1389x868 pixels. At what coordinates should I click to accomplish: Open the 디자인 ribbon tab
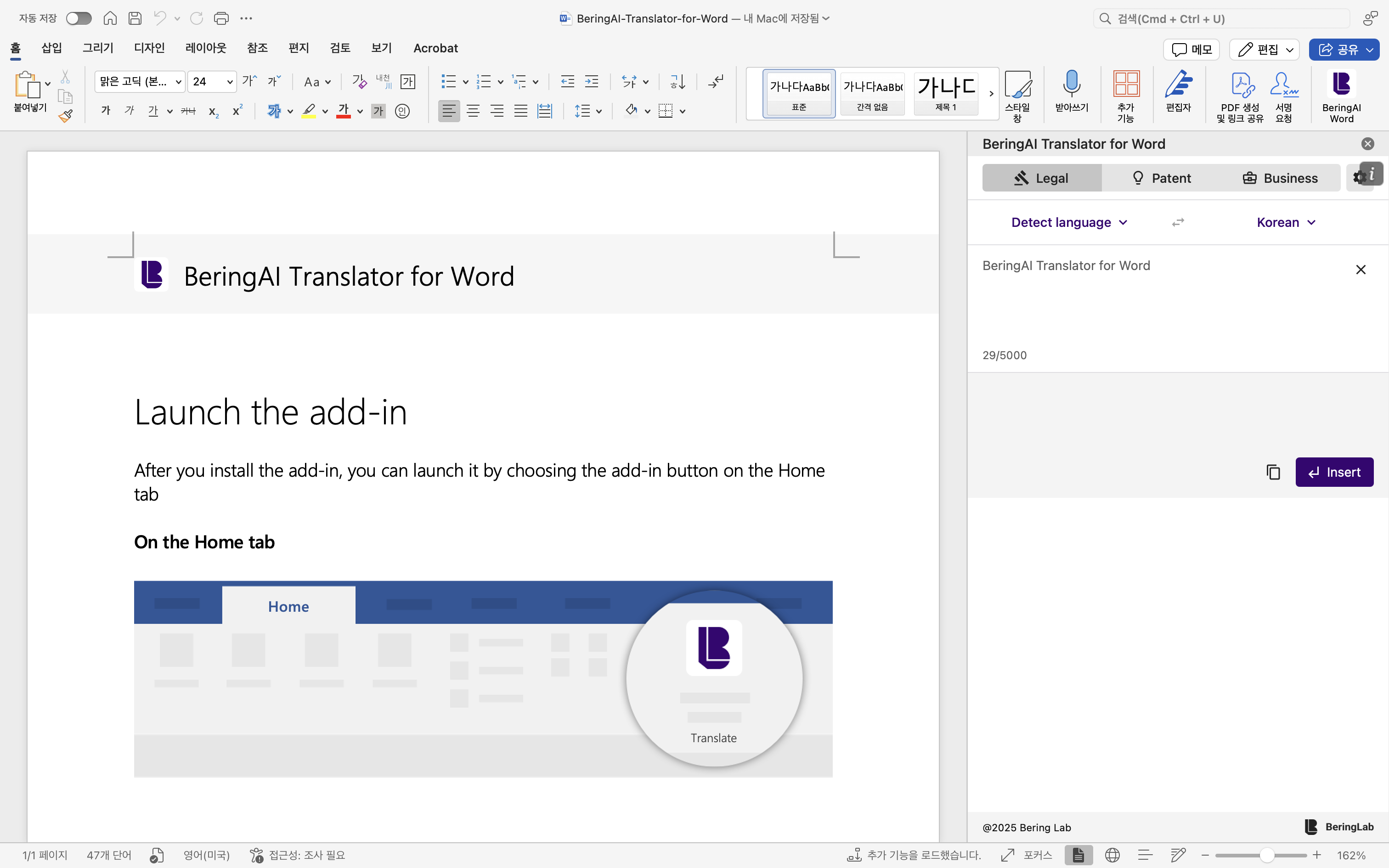[149, 48]
